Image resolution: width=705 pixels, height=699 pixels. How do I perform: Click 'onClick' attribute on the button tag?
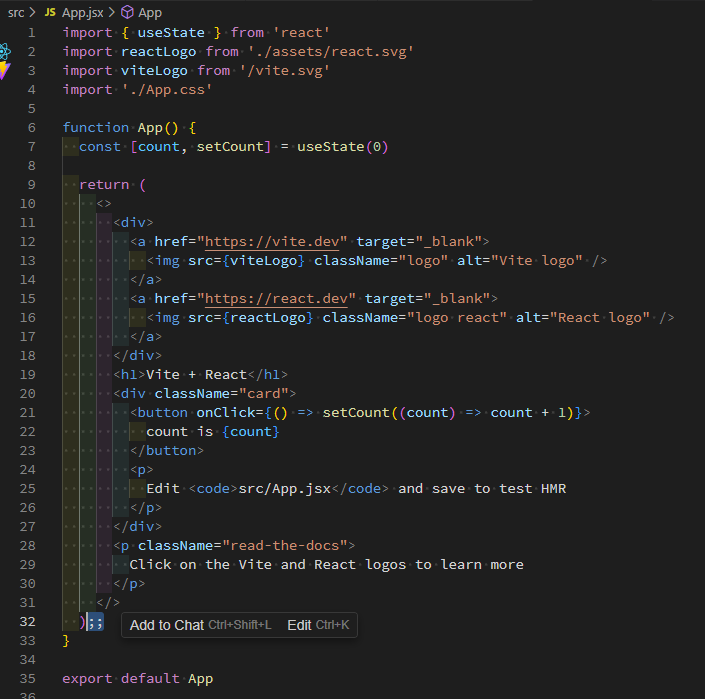coord(226,413)
